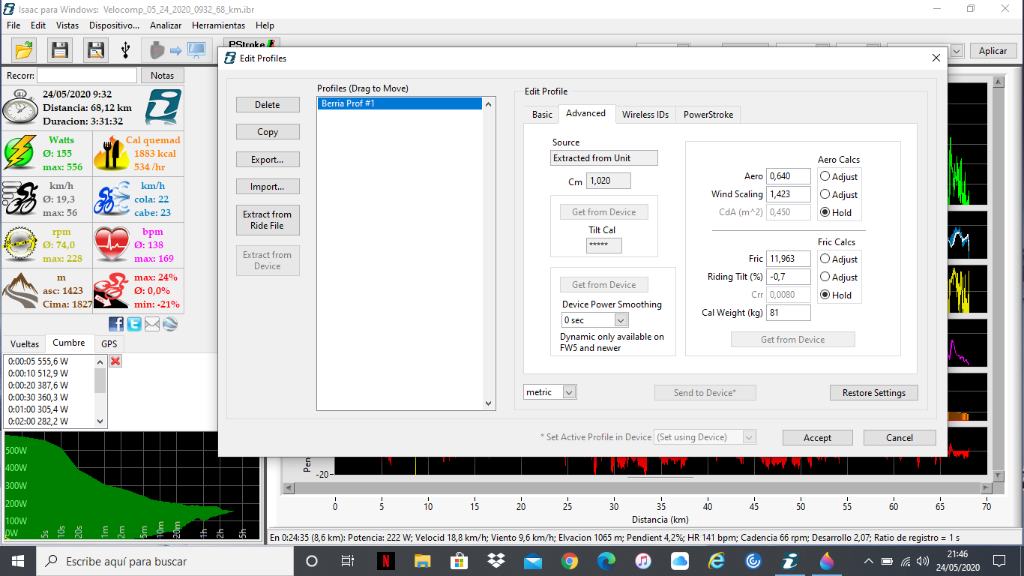Open the dropdown left of Aplicar button
This screenshot has width=1024, height=576.
click(957, 50)
